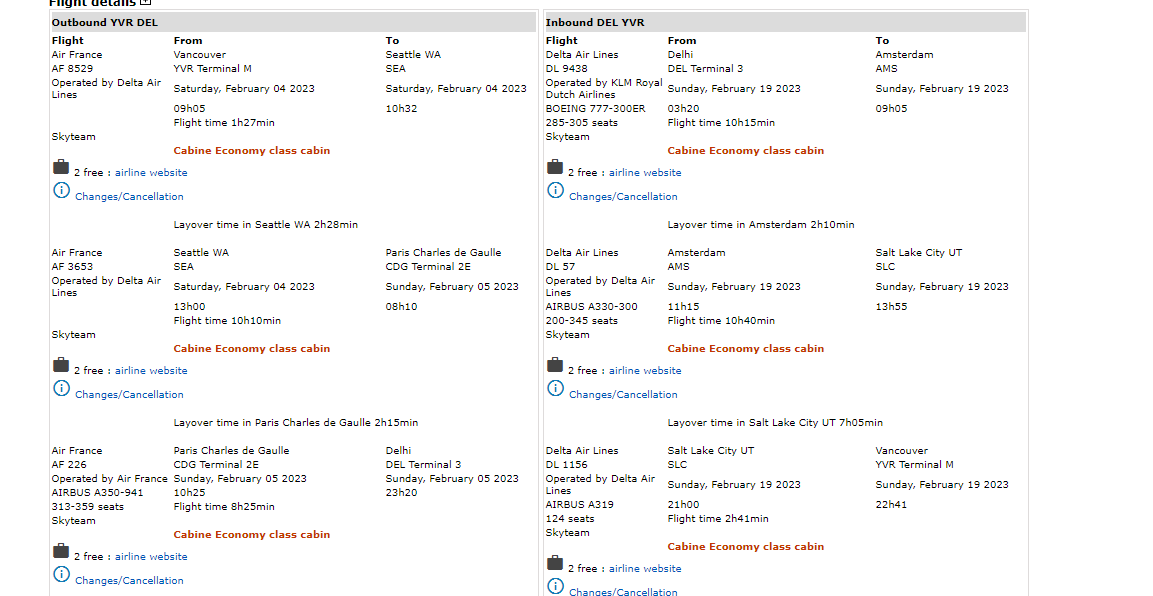This screenshot has height=596, width=1153.
Task: Open Changes/Cancellation for Seattle to Paris flight
Action: click(x=129, y=395)
